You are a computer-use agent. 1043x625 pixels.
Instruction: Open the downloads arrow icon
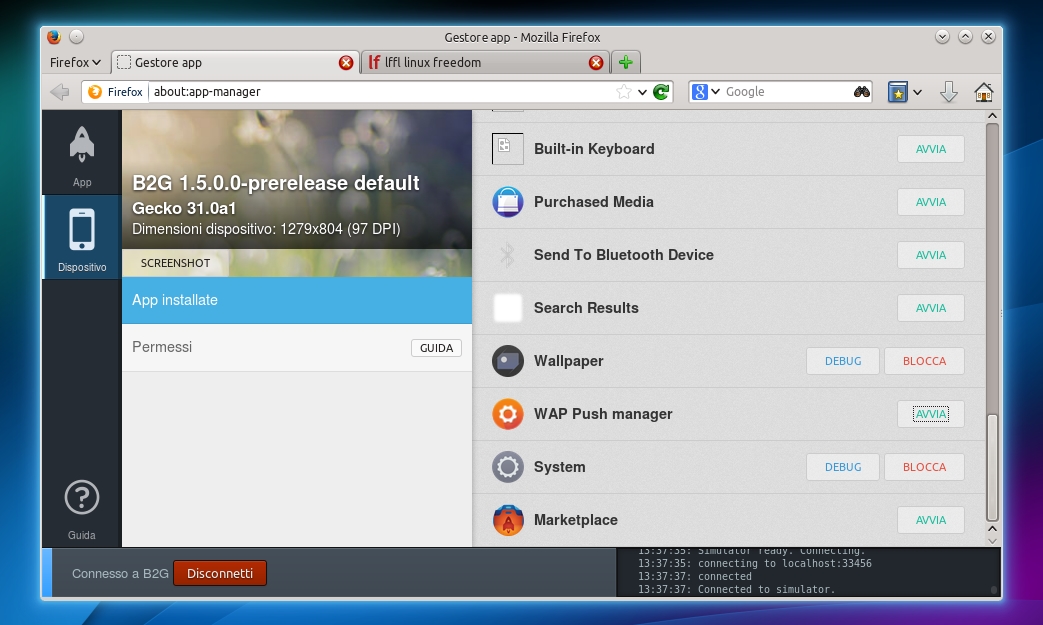949,92
